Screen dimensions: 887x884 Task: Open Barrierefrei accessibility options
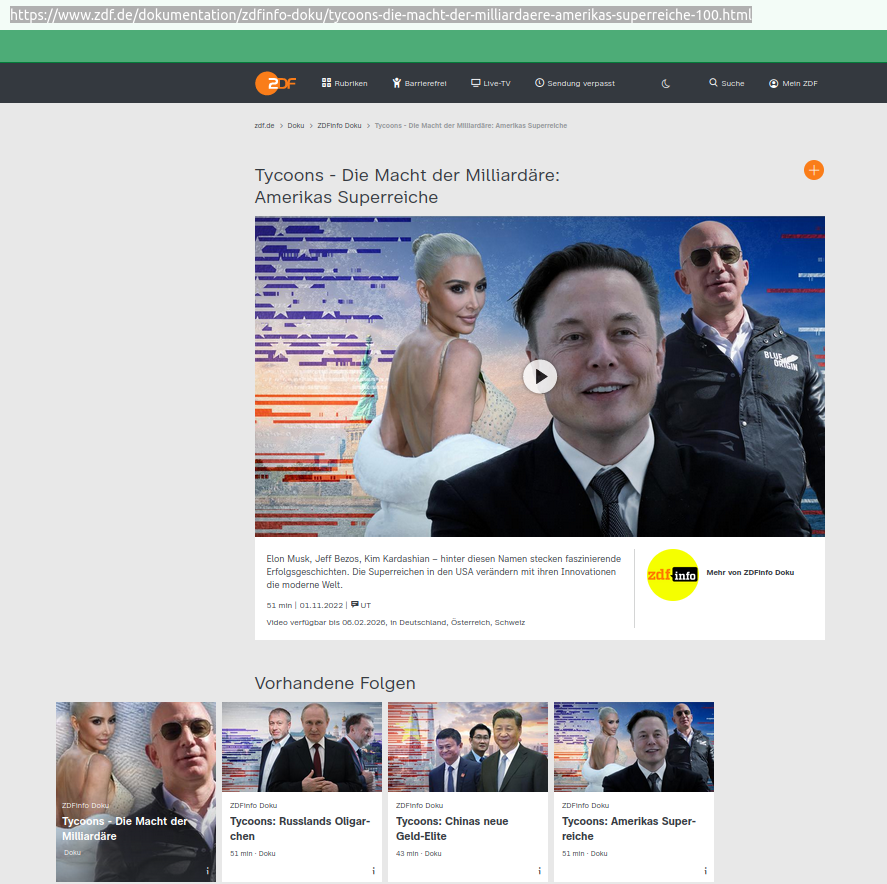tap(419, 83)
